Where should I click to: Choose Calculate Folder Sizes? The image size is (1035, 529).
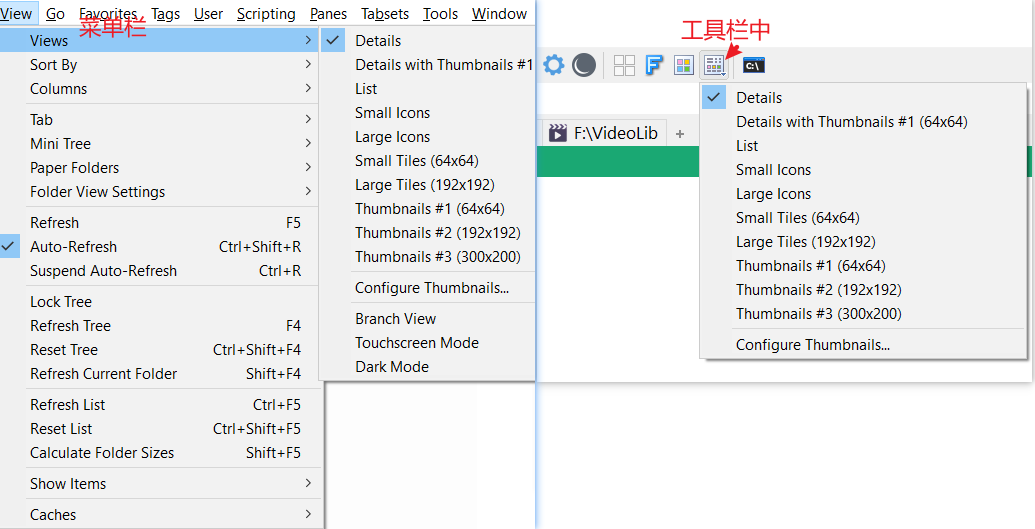point(159,453)
